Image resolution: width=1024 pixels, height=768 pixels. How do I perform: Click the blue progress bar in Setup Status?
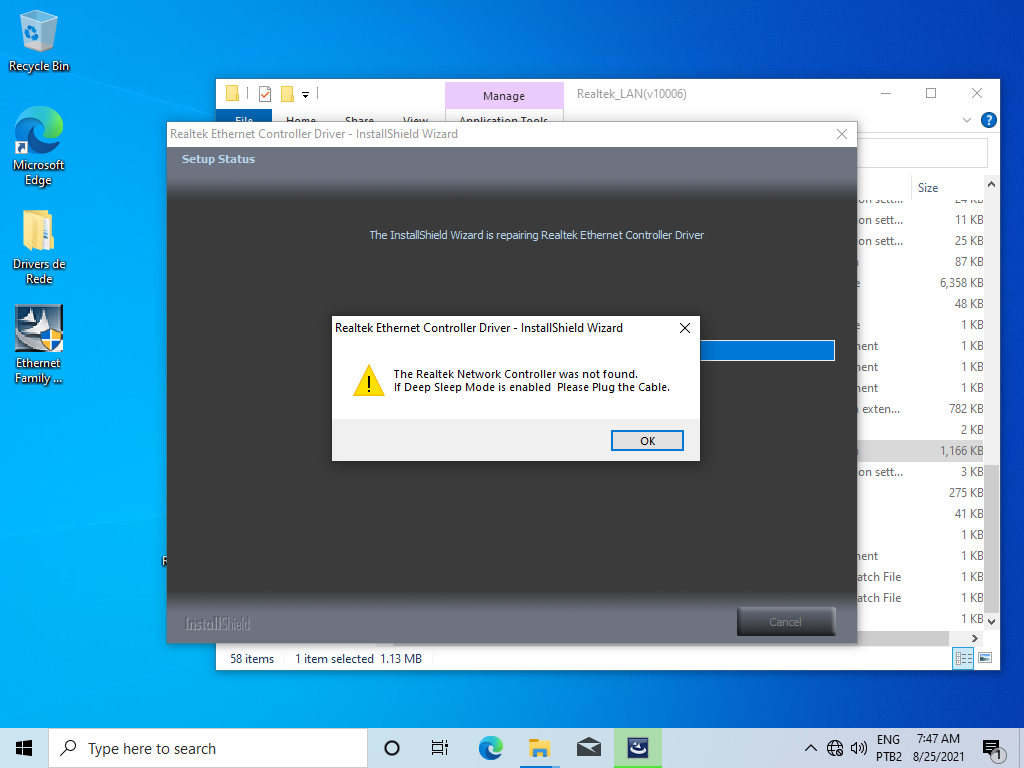pos(767,350)
